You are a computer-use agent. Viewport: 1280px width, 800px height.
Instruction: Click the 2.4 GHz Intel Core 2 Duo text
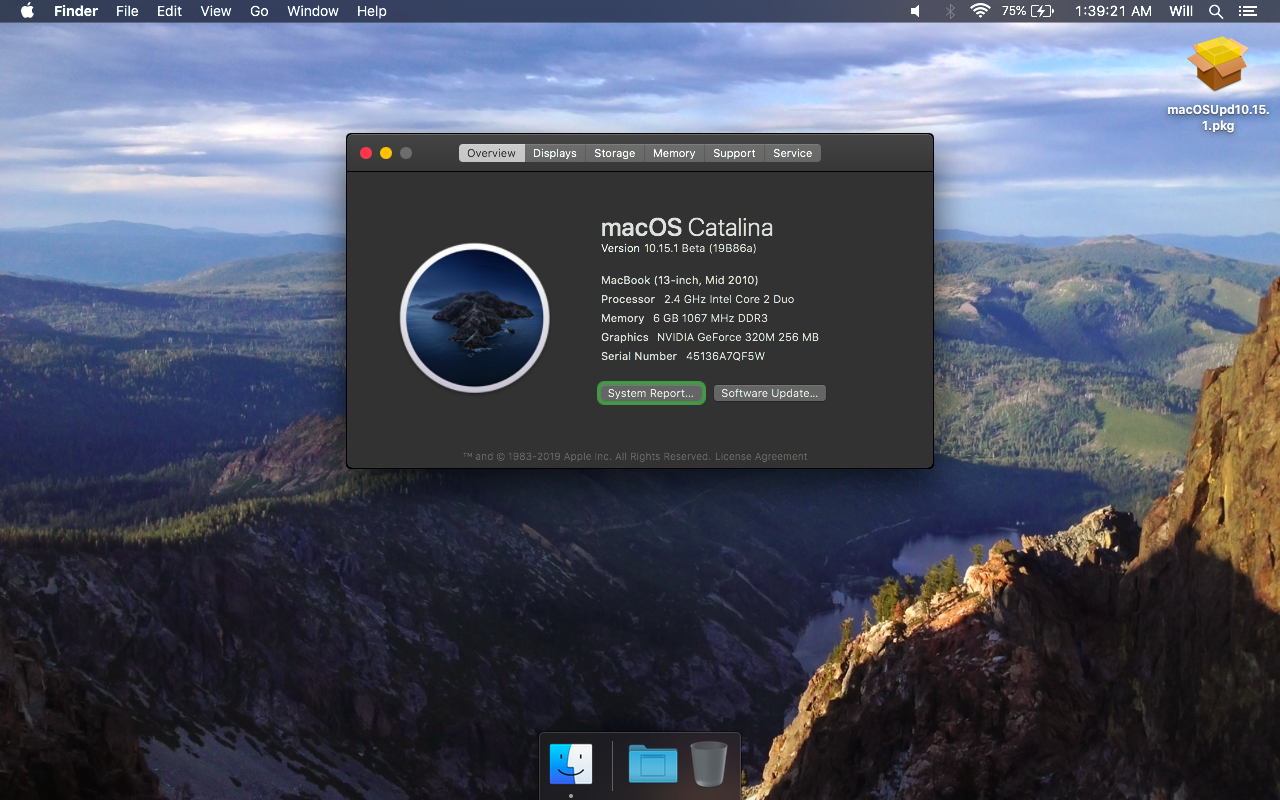(x=729, y=299)
